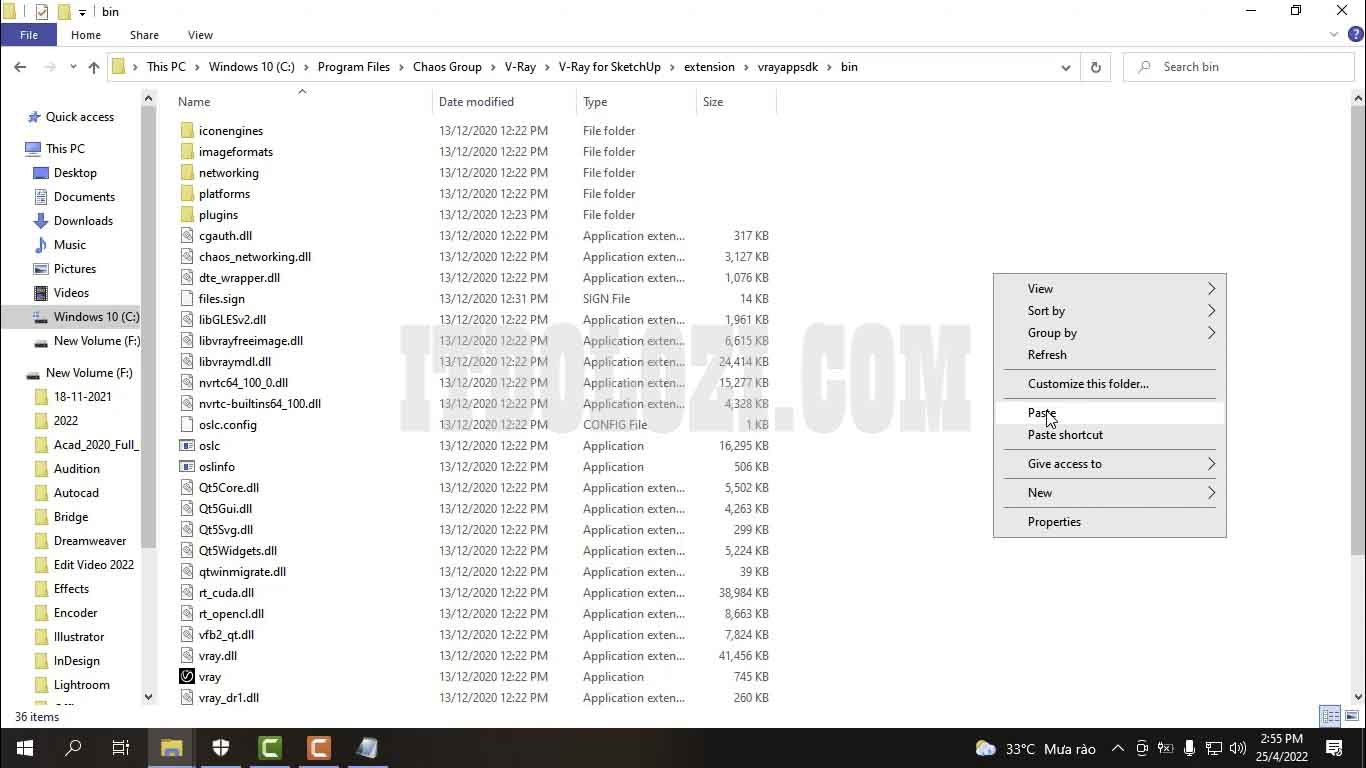This screenshot has width=1366, height=768.
Task: Switch to details view layout button
Action: tap(1330, 716)
